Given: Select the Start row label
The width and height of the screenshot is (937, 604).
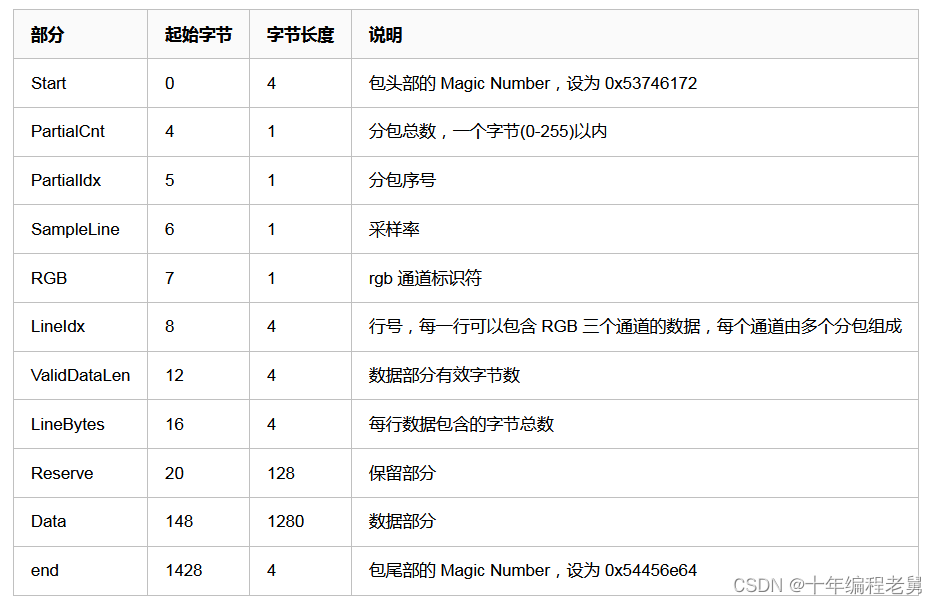Looking at the screenshot, I should (44, 83).
